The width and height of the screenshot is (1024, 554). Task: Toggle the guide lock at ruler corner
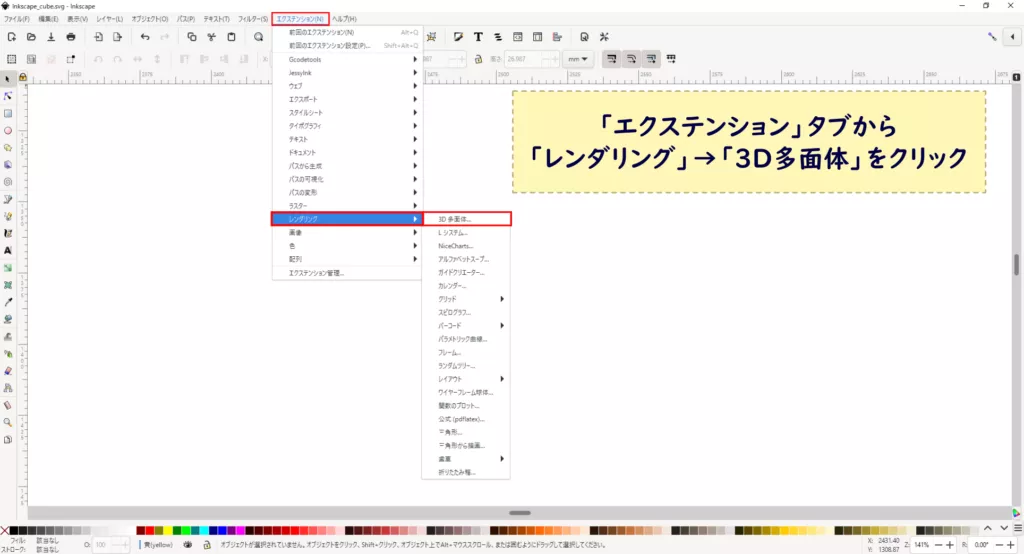coord(23,77)
